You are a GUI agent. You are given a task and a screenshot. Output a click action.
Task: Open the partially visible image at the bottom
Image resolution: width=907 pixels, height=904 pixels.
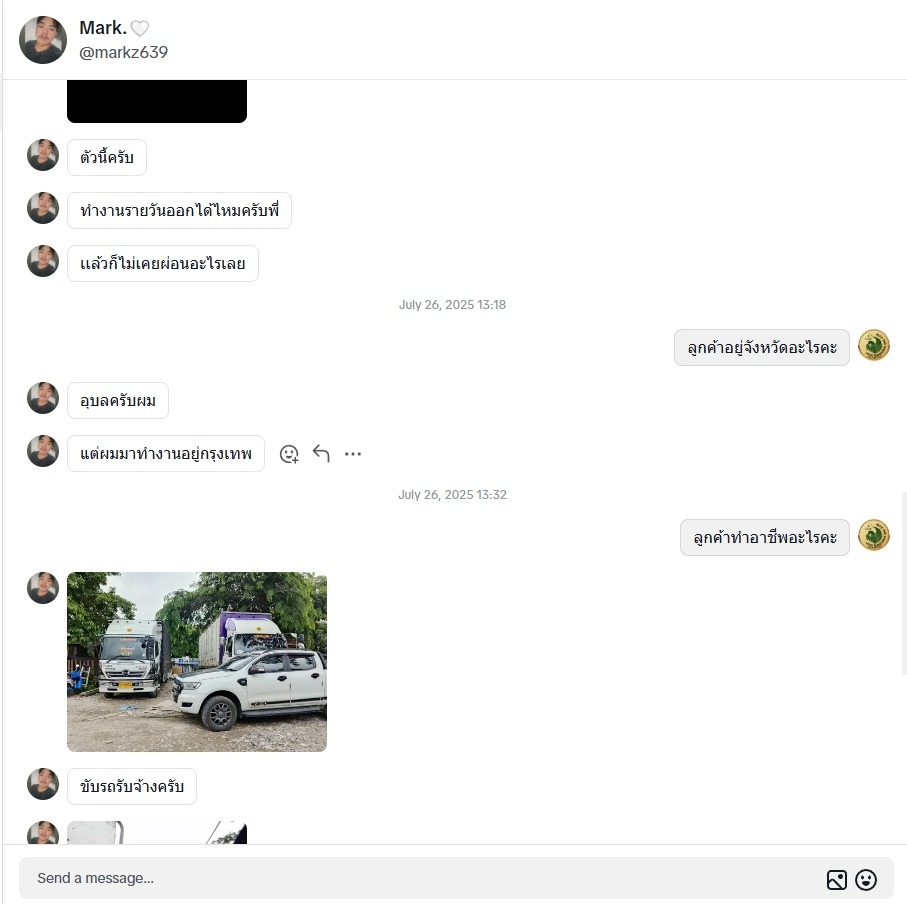pyautogui.click(x=157, y=832)
